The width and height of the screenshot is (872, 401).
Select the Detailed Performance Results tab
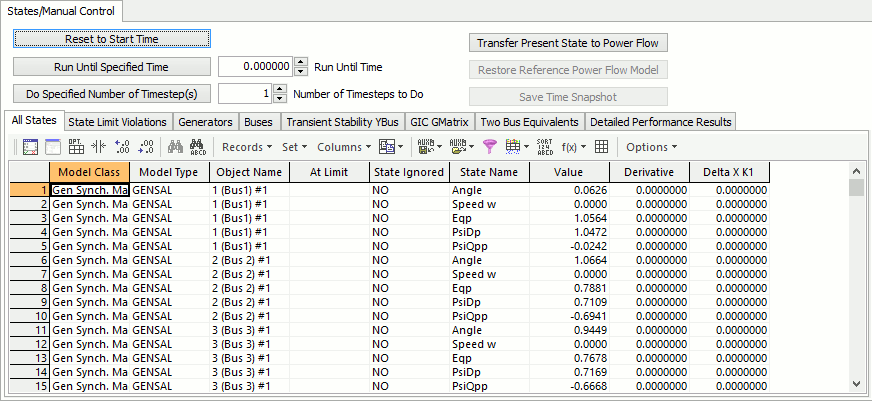tap(660, 122)
